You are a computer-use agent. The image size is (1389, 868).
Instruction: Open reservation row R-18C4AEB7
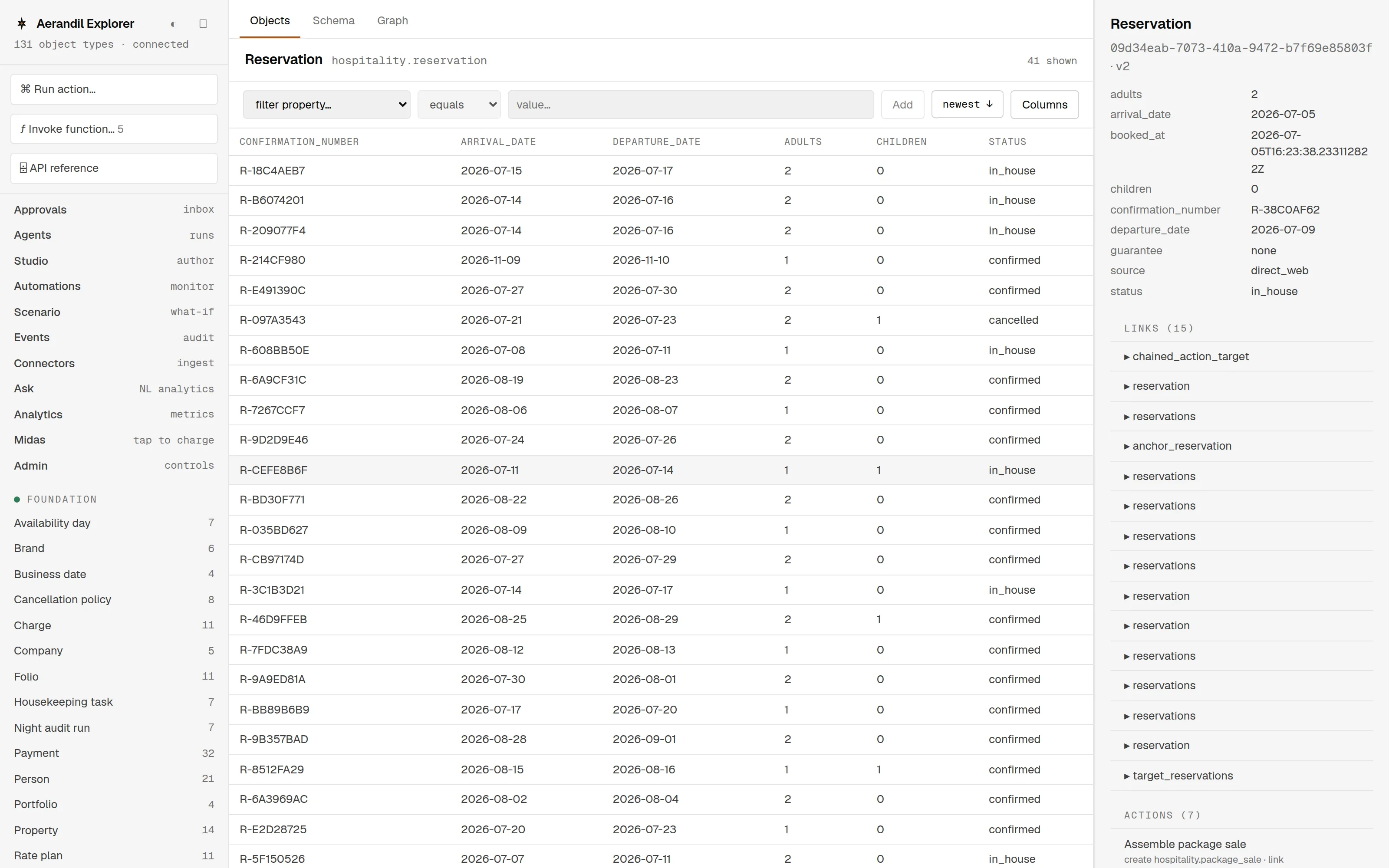point(661,171)
